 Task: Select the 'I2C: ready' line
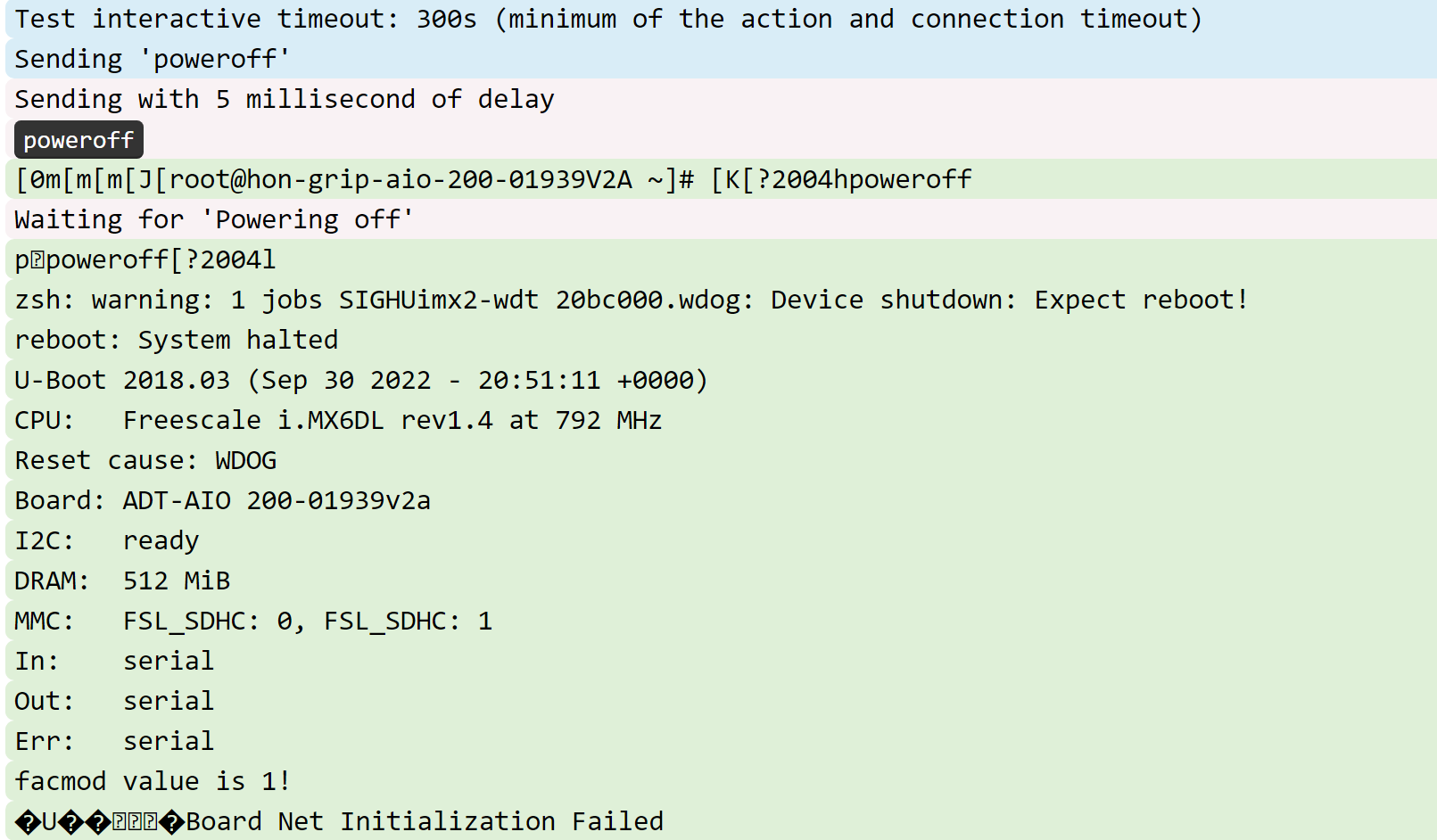(721, 540)
